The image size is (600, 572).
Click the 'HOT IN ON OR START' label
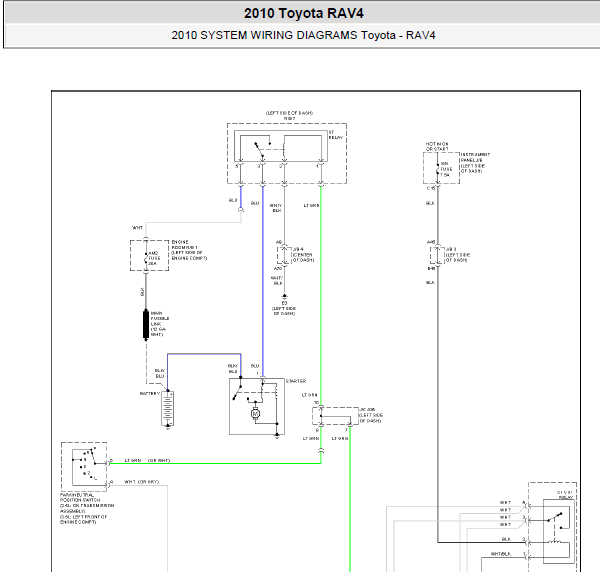coord(437,146)
